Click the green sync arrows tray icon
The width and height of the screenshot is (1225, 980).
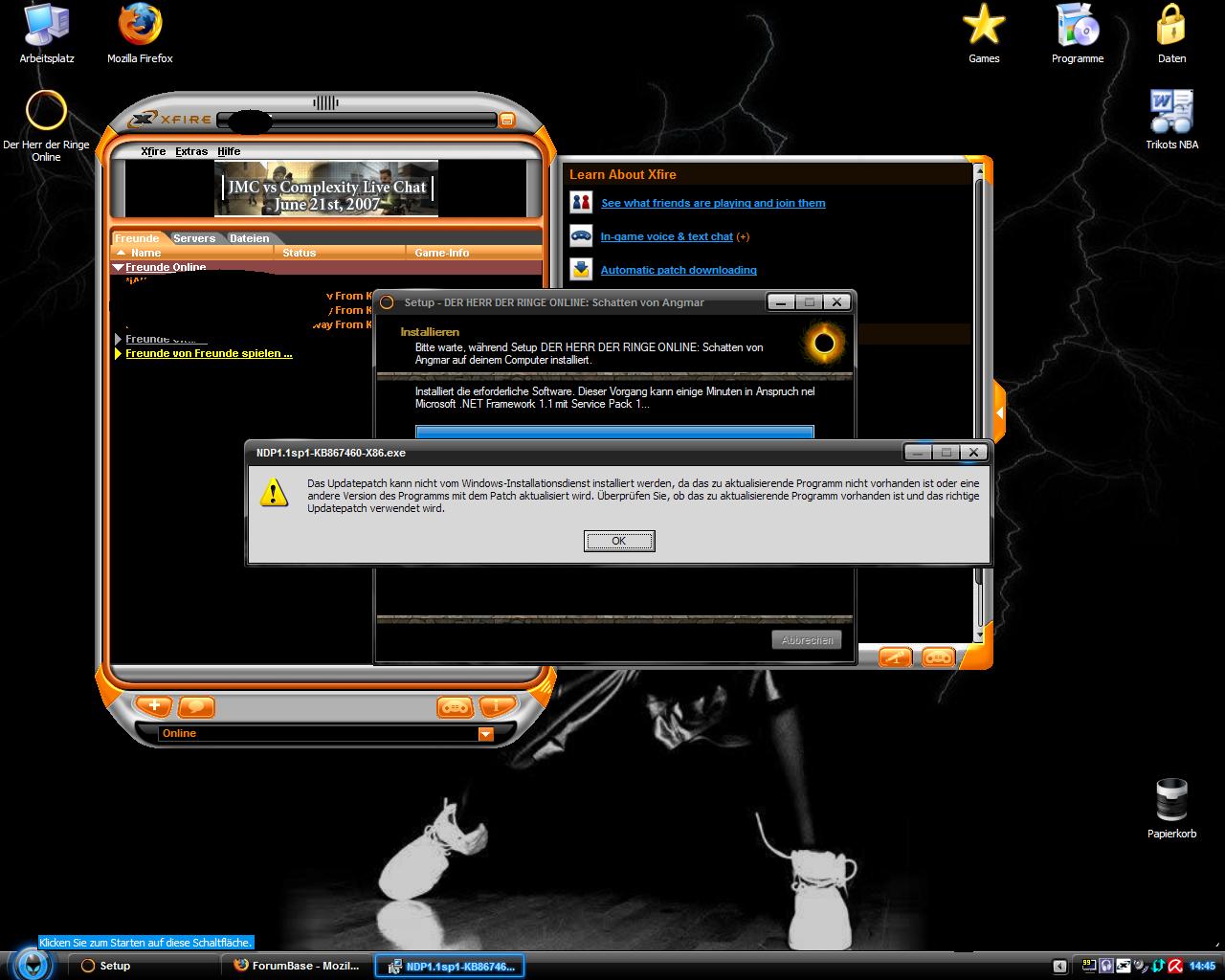(1158, 966)
